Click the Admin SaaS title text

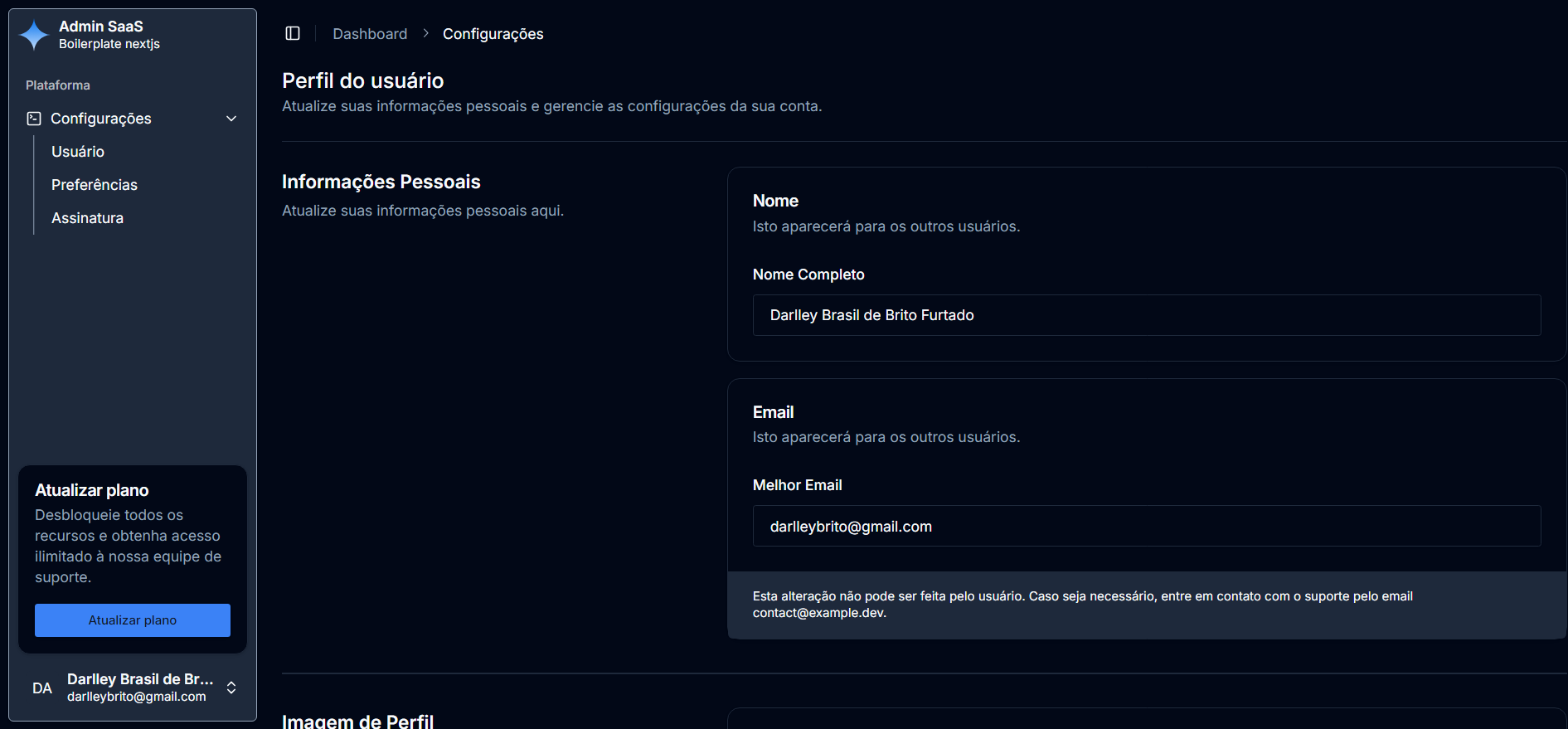pos(101,27)
